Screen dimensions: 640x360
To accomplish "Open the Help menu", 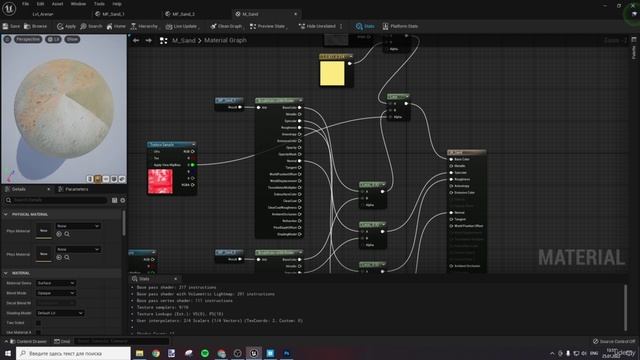I will pos(117,4).
